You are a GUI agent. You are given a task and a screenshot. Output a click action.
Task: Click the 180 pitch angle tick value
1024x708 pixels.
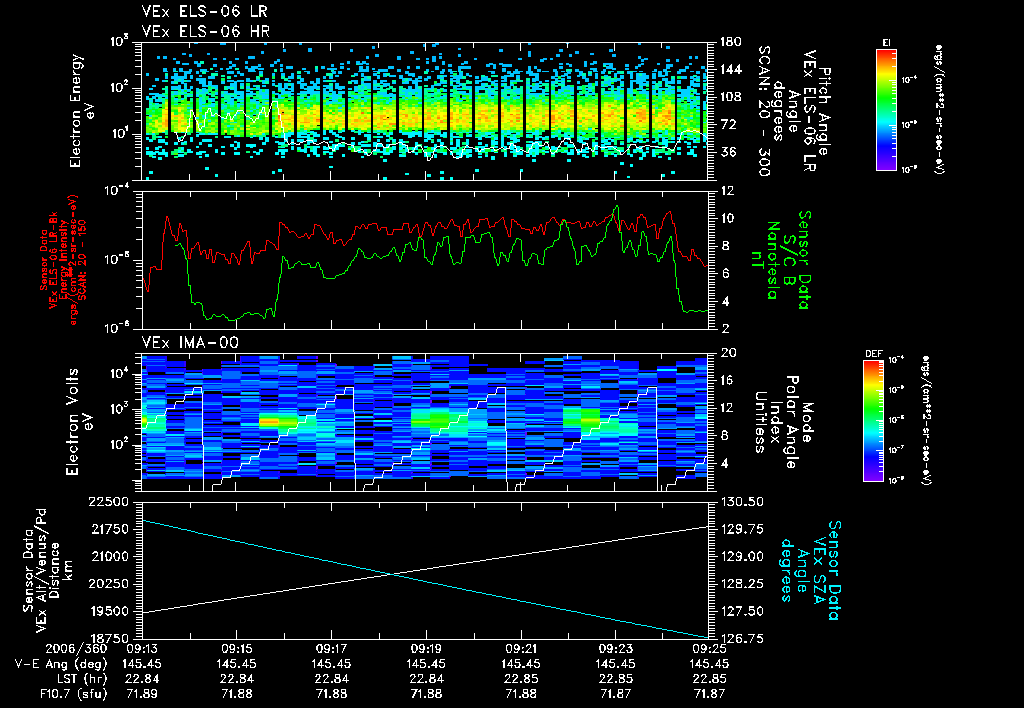731,42
